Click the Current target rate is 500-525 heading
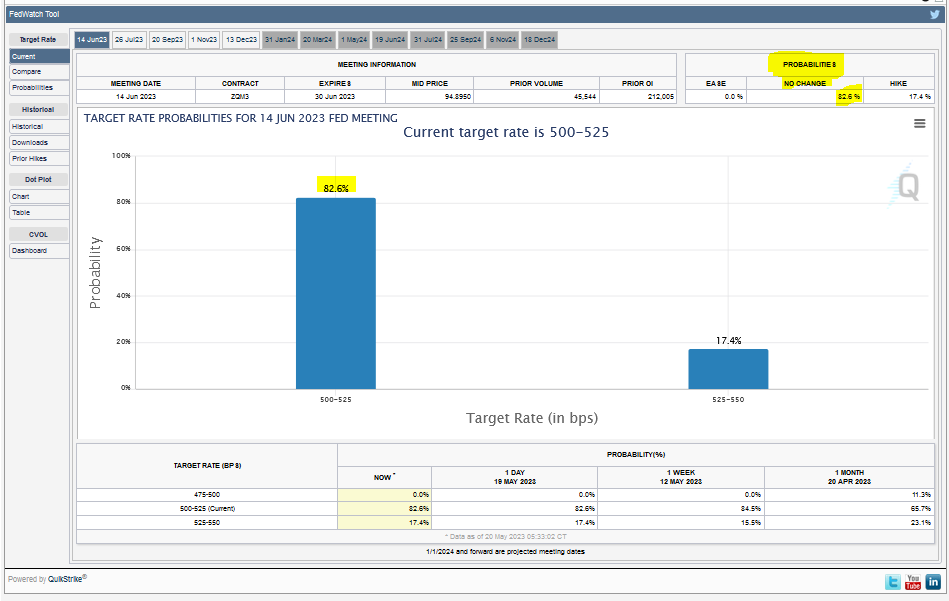949x601 pixels. [x=506, y=133]
